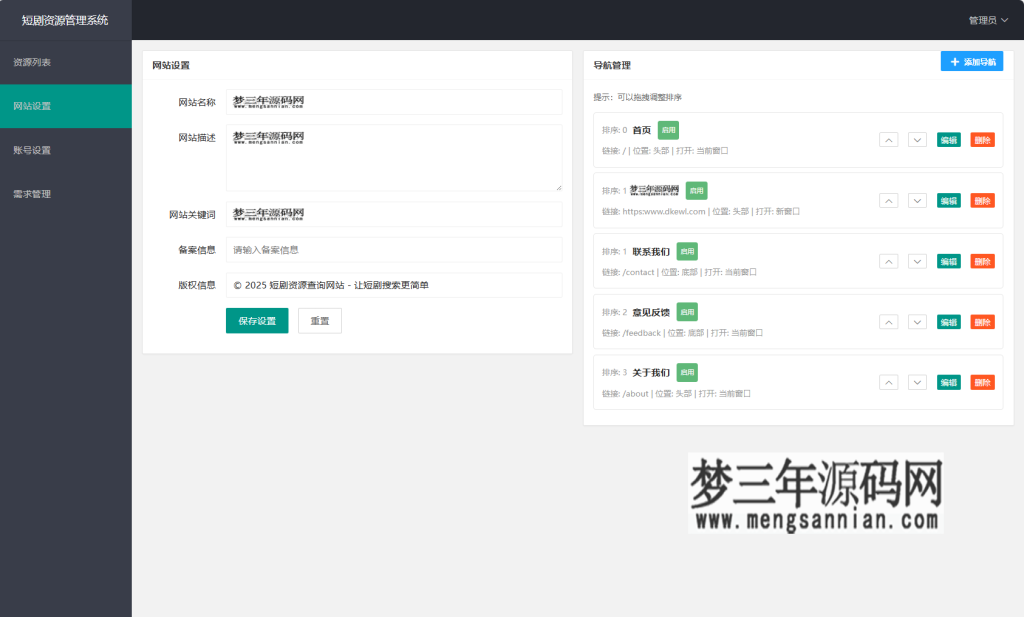Move 联系我们 navigation item up
1024x617 pixels.
point(888,261)
